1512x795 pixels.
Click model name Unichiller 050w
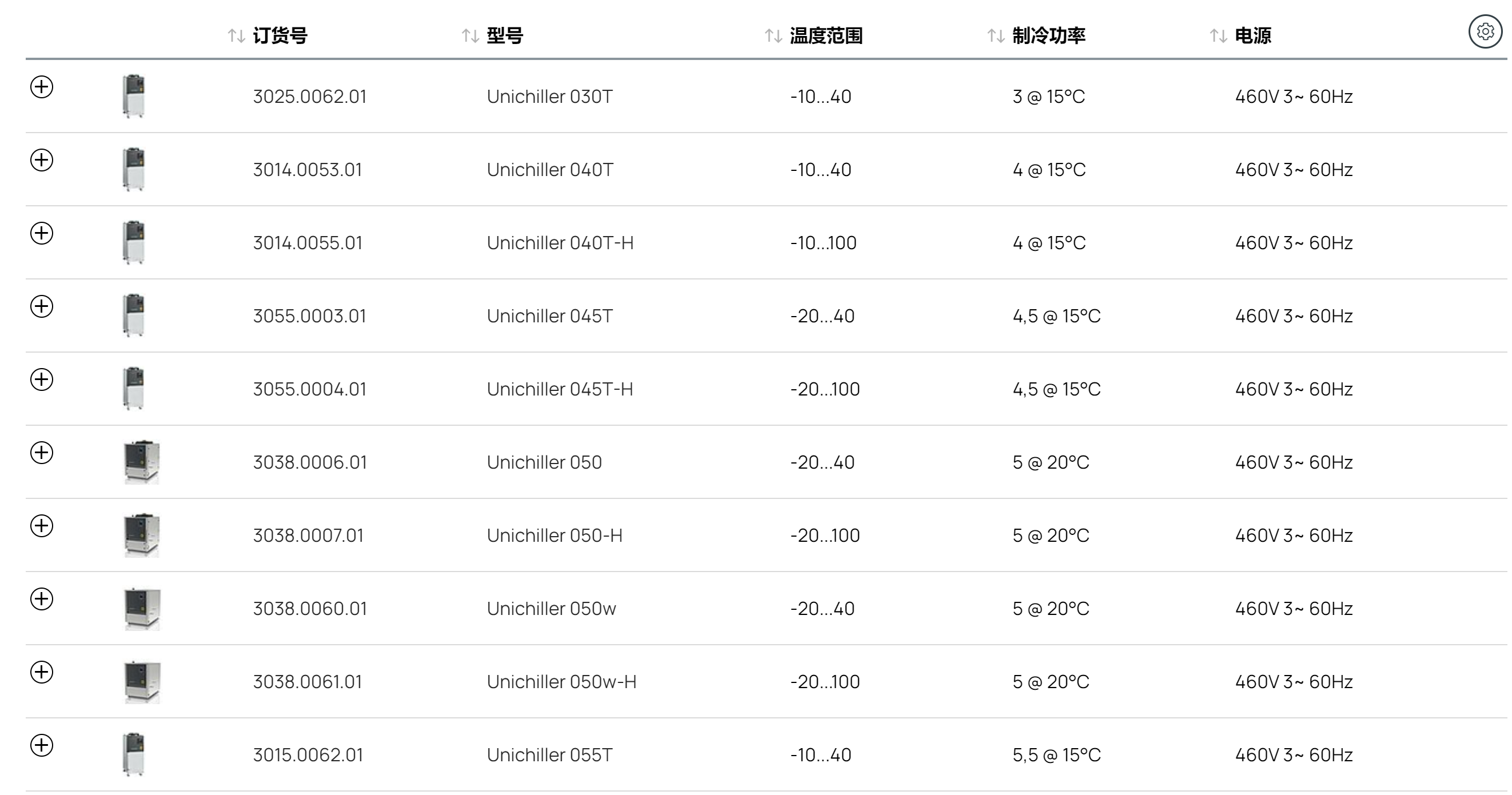tap(552, 609)
